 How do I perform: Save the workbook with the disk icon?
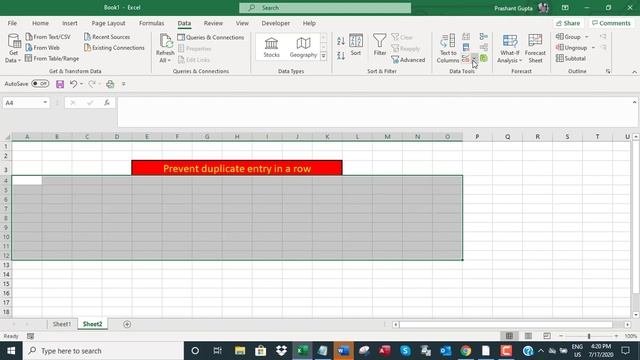(x=60, y=84)
